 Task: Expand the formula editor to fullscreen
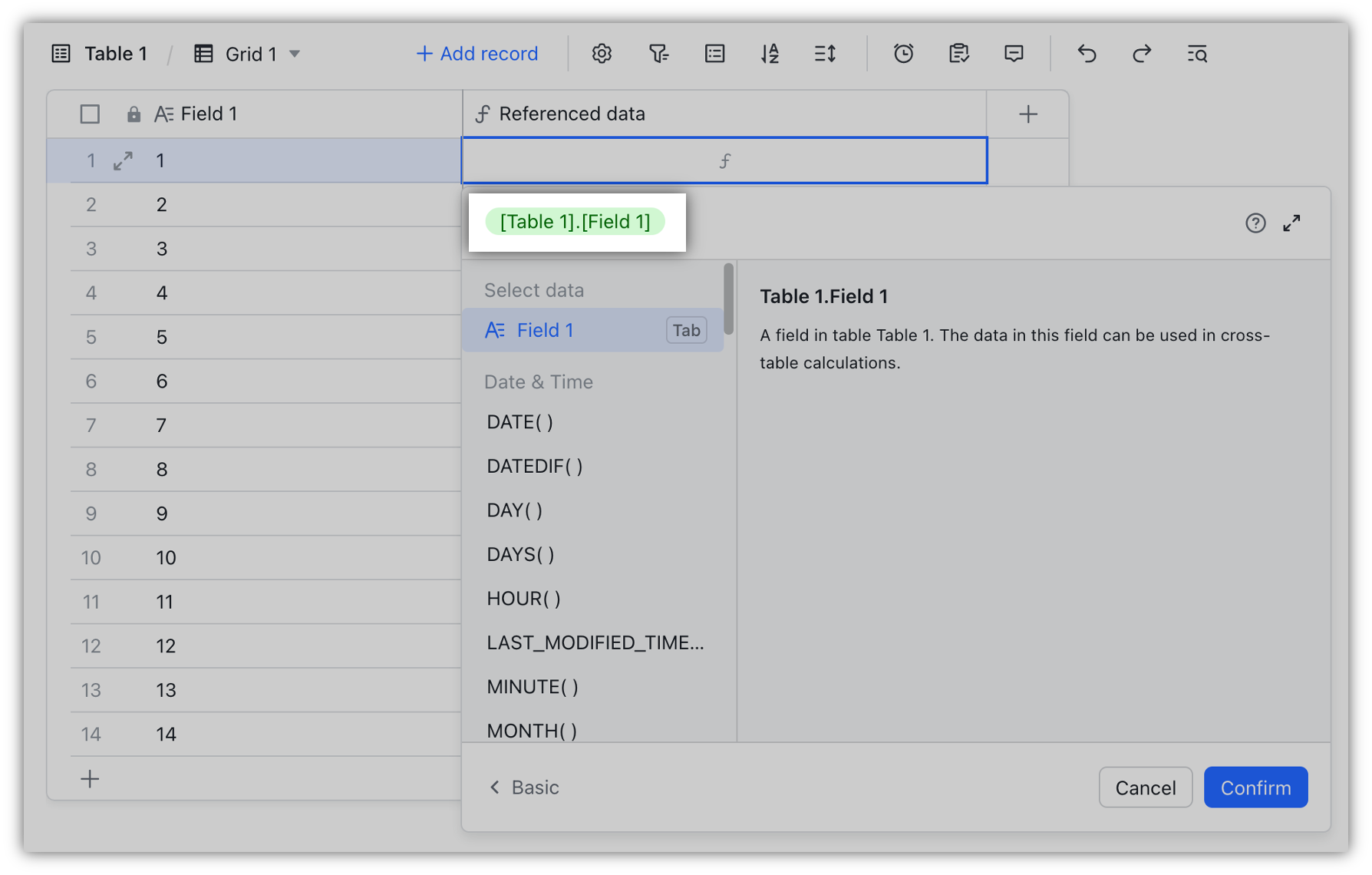point(1292,223)
